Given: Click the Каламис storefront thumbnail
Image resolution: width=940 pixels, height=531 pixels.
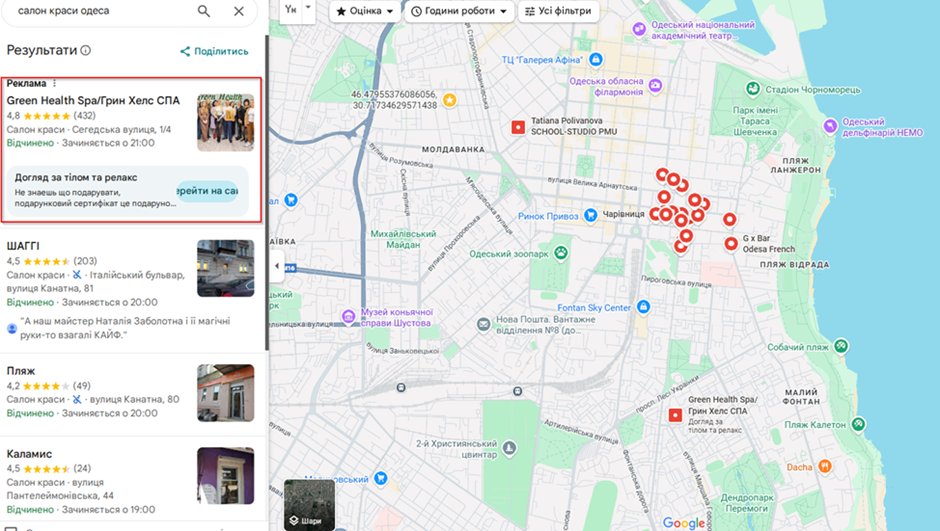Looking at the screenshot, I should click(x=225, y=476).
